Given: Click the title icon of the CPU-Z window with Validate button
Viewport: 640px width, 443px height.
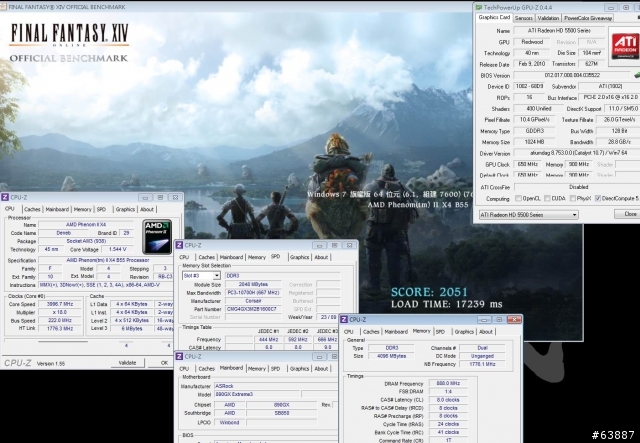Looking at the screenshot, I should (x=5, y=197).
